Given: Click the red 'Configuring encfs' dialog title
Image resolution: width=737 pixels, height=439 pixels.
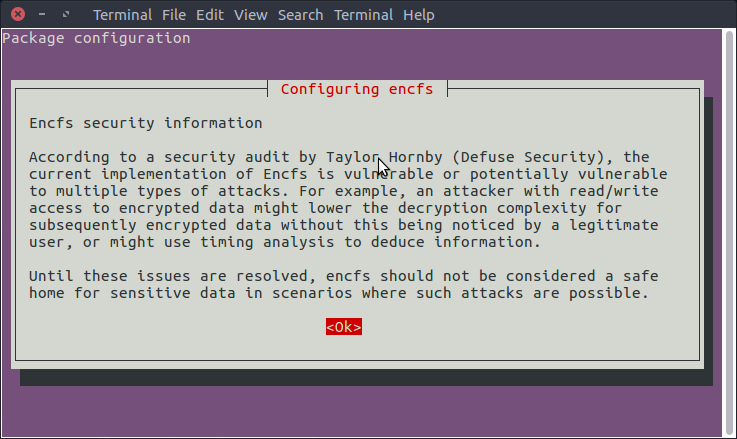Looking at the screenshot, I should (x=357, y=89).
